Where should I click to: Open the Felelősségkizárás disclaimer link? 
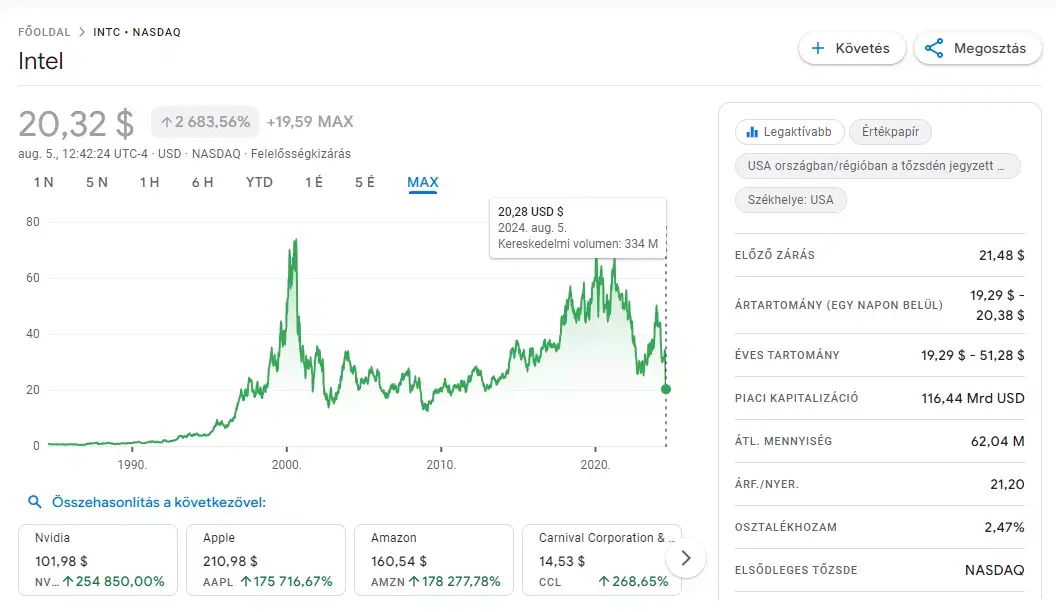click(x=301, y=154)
